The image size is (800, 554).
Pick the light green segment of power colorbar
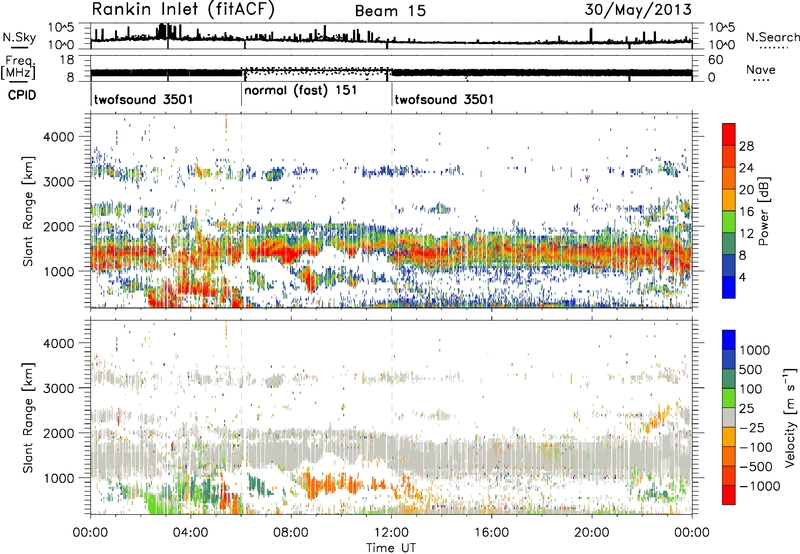click(x=729, y=222)
